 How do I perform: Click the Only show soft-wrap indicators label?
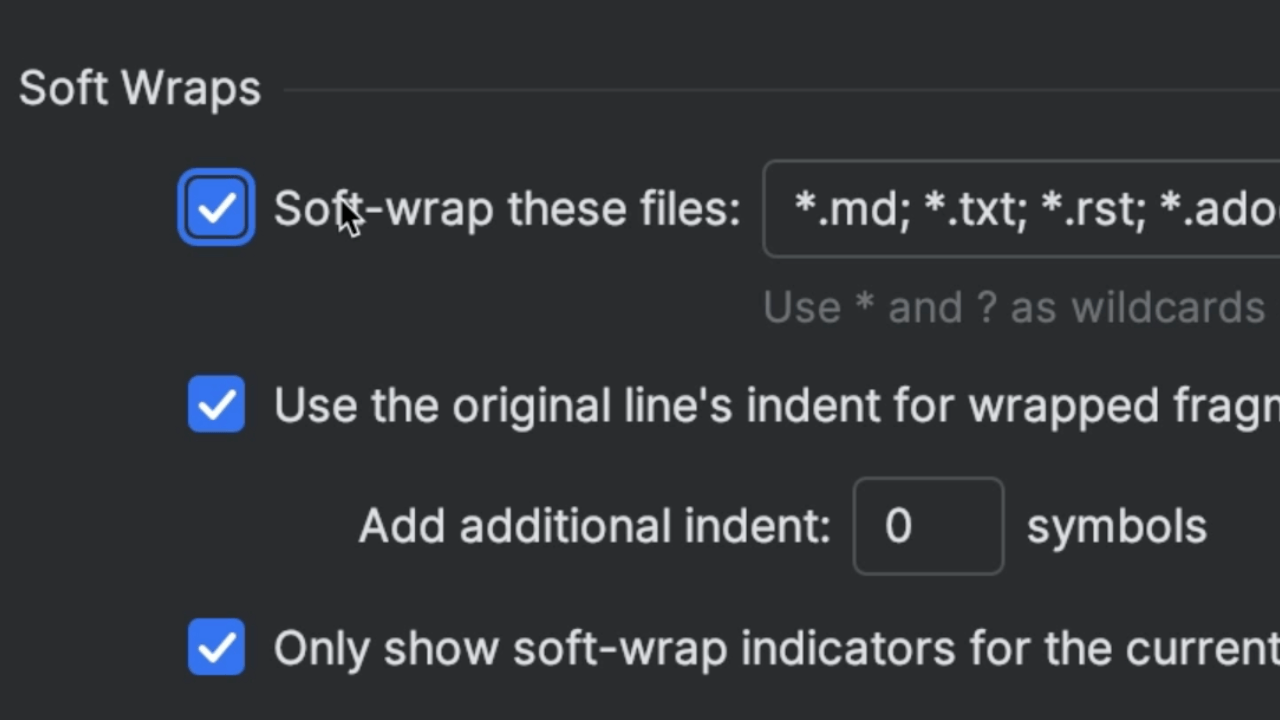tap(700, 647)
